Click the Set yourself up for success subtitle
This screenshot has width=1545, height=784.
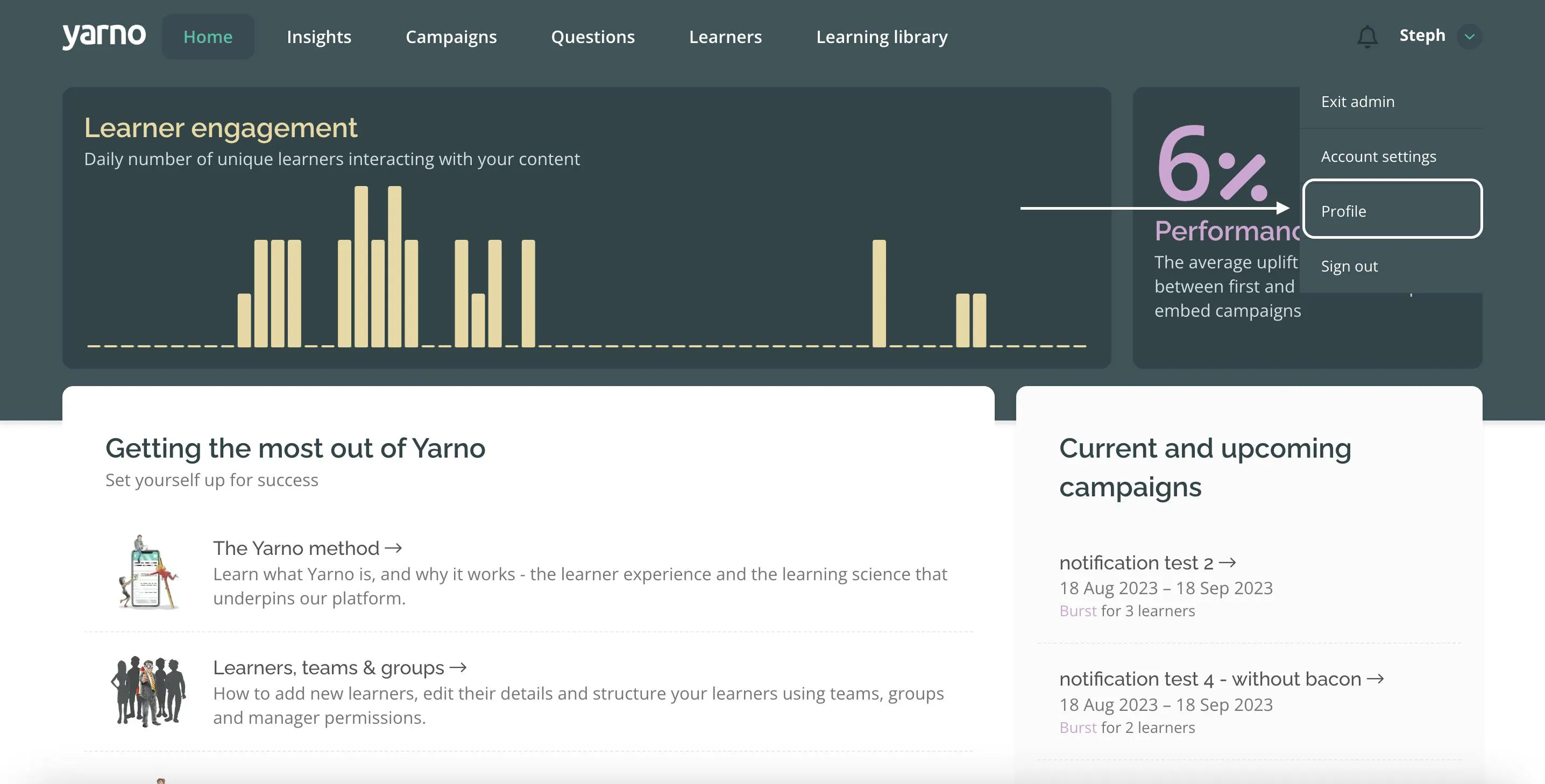pos(212,480)
